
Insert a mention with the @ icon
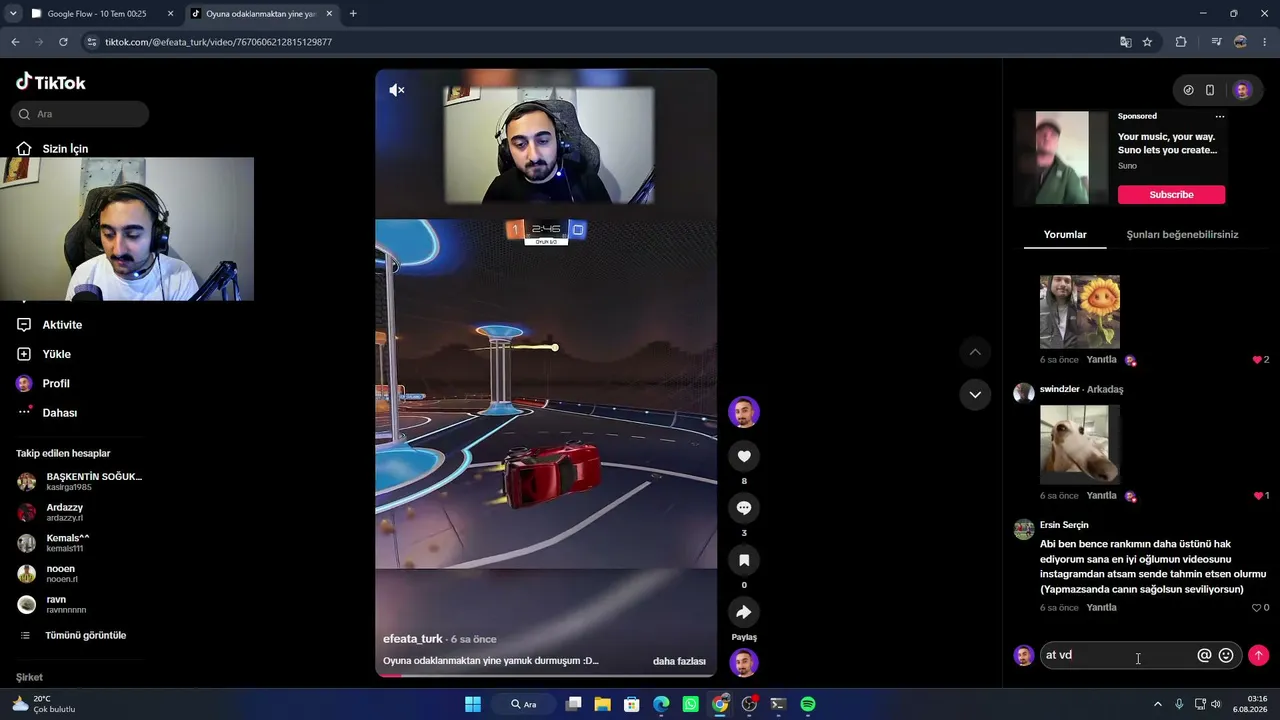point(1204,655)
